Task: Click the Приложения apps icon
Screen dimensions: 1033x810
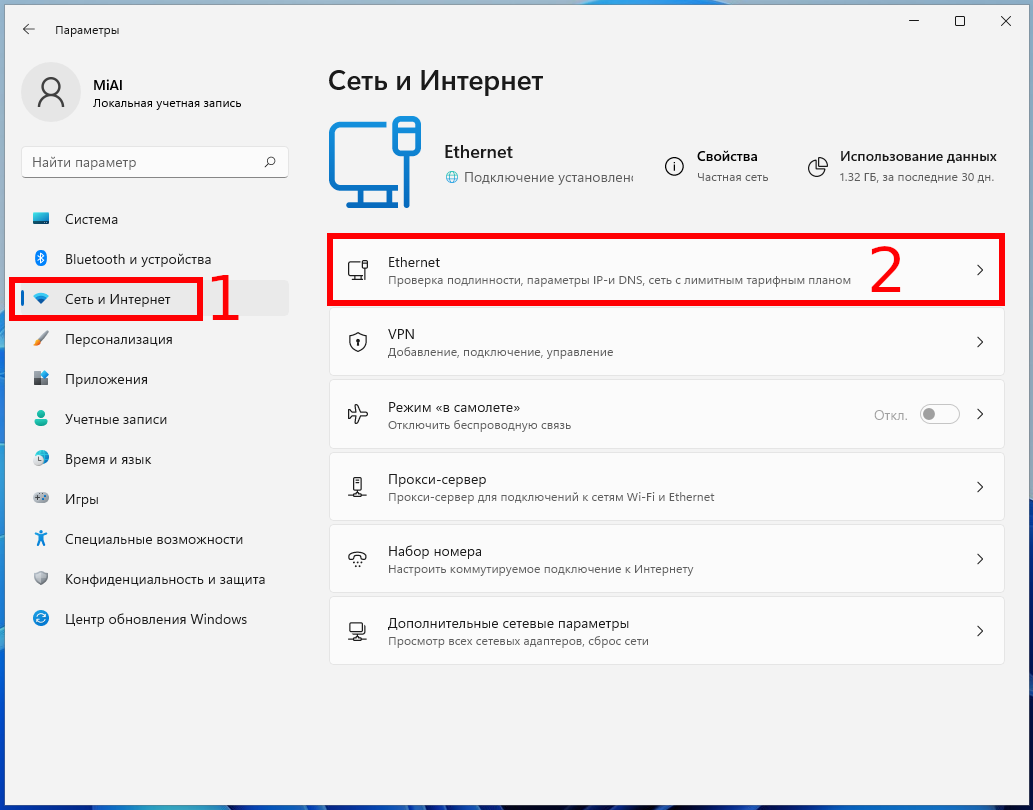Action: [41, 379]
